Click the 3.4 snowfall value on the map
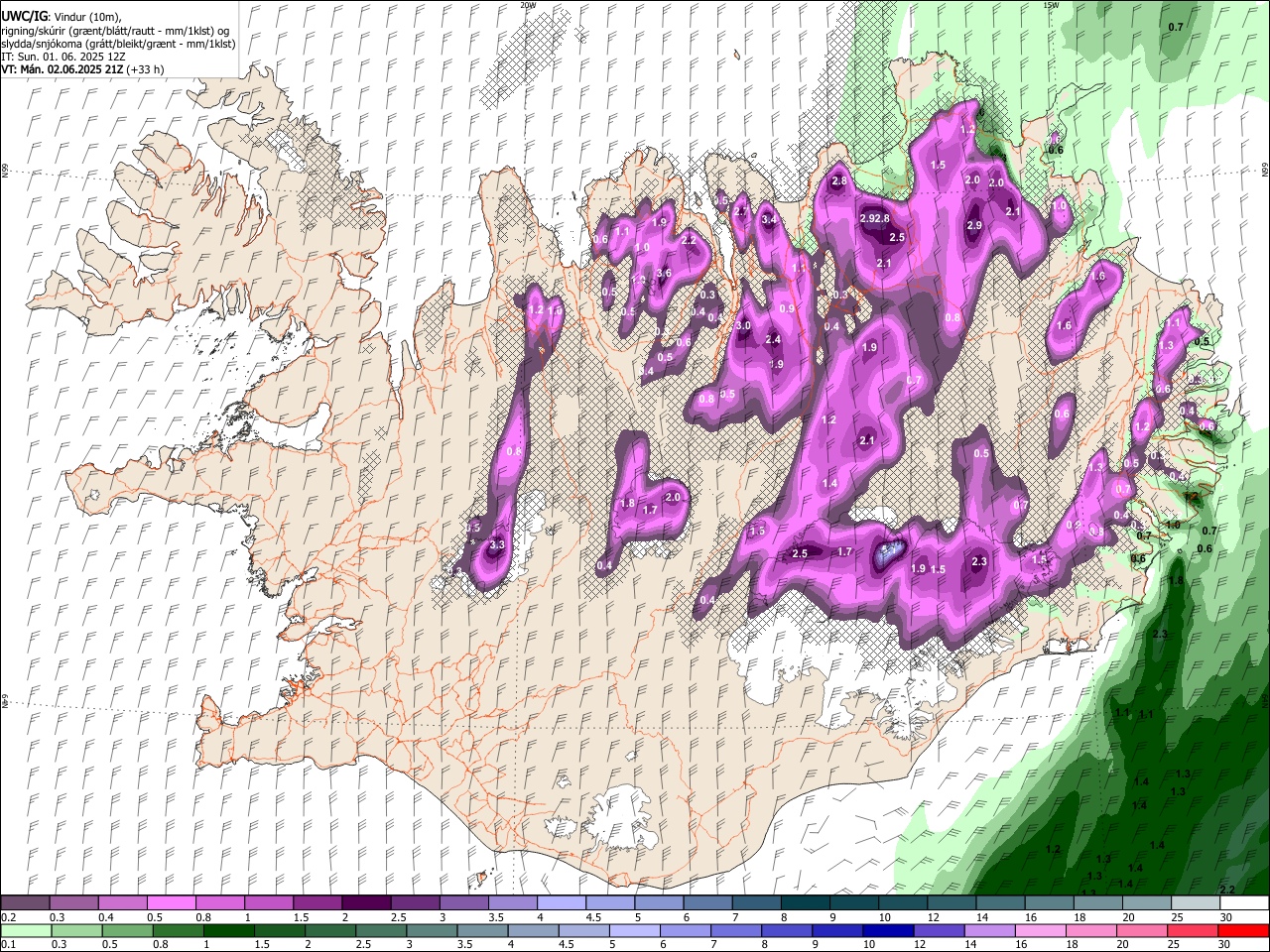 click(769, 220)
